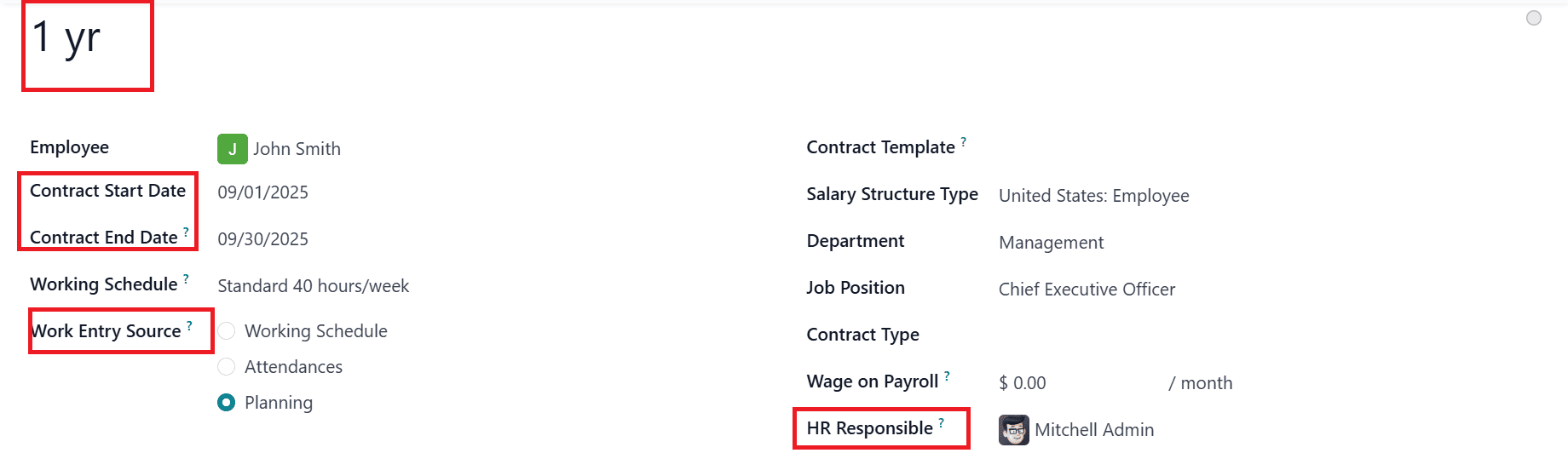Screen dimensions: 1568x453
Task: Select the Working Schedule radio option
Action: point(226,331)
